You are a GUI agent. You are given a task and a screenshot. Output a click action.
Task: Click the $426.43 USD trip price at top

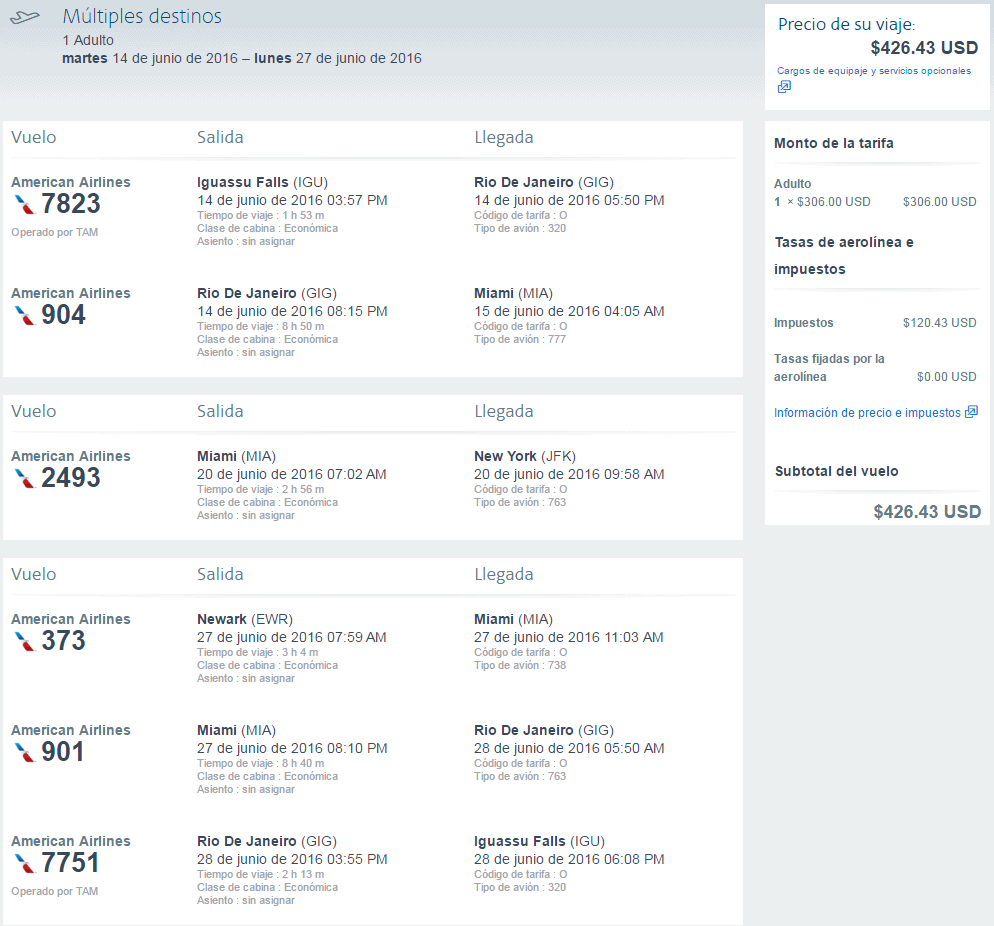[924, 48]
